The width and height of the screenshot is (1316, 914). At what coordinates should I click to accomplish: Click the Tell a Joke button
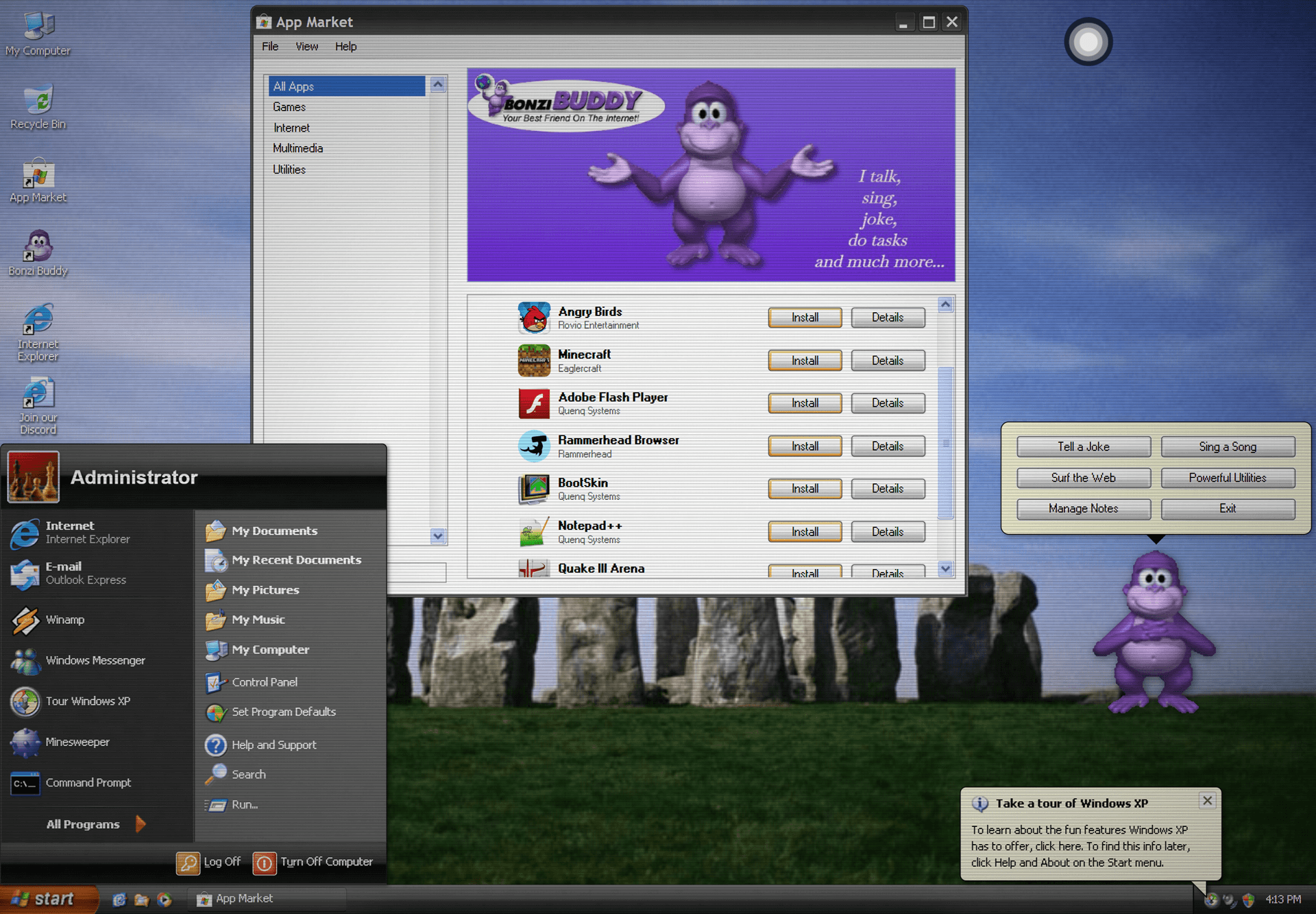pos(1083,446)
